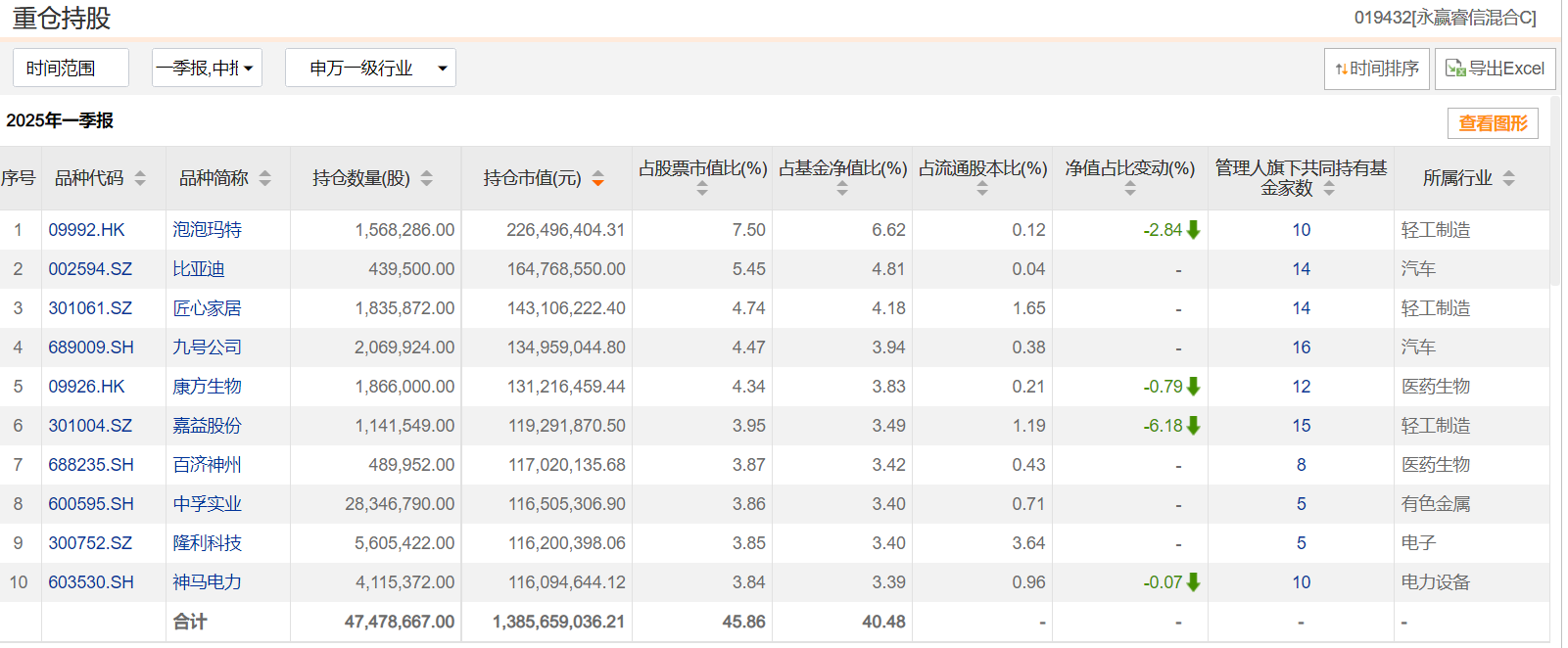
Task: Open 神马电力 stock name link
Action: [x=207, y=582]
